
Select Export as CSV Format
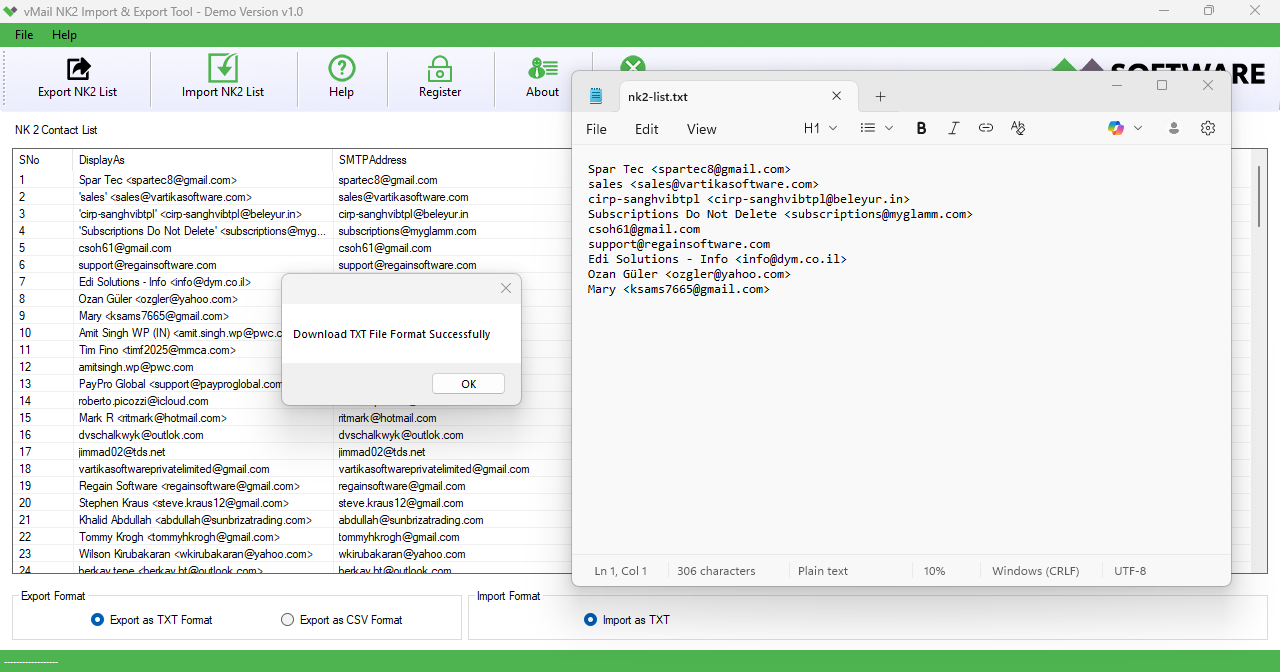coord(288,619)
